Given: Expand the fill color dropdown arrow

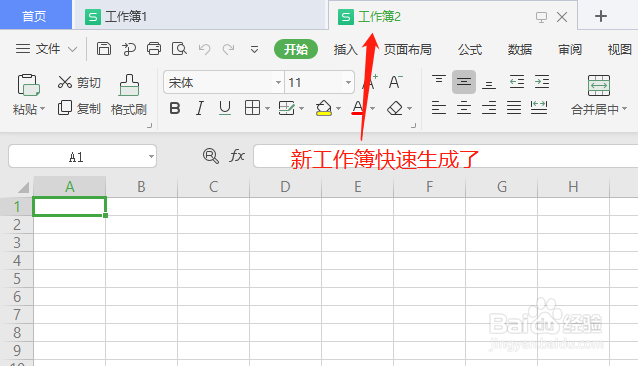Looking at the screenshot, I should (x=339, y=109).
